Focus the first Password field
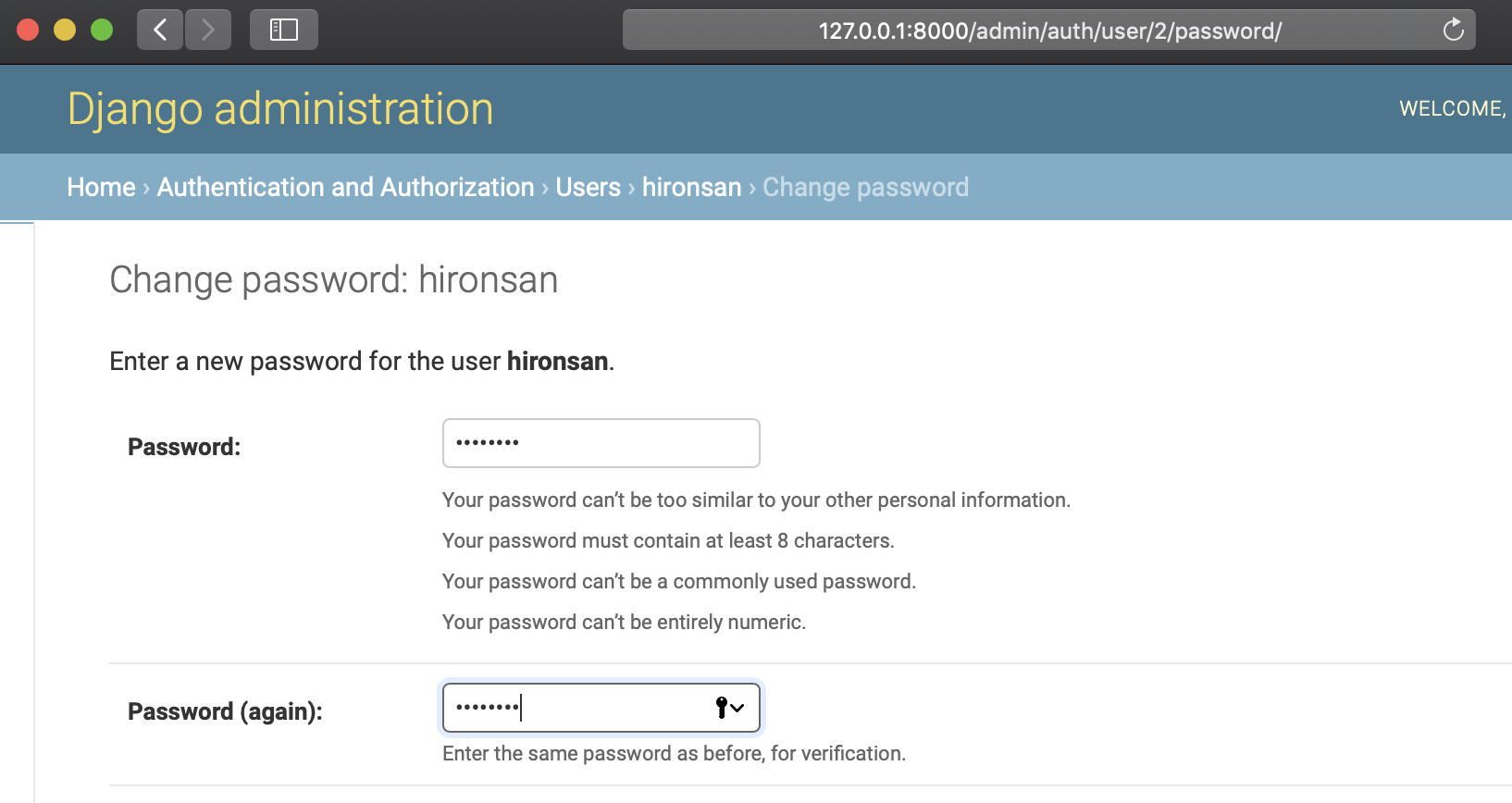 coord(601,443)
